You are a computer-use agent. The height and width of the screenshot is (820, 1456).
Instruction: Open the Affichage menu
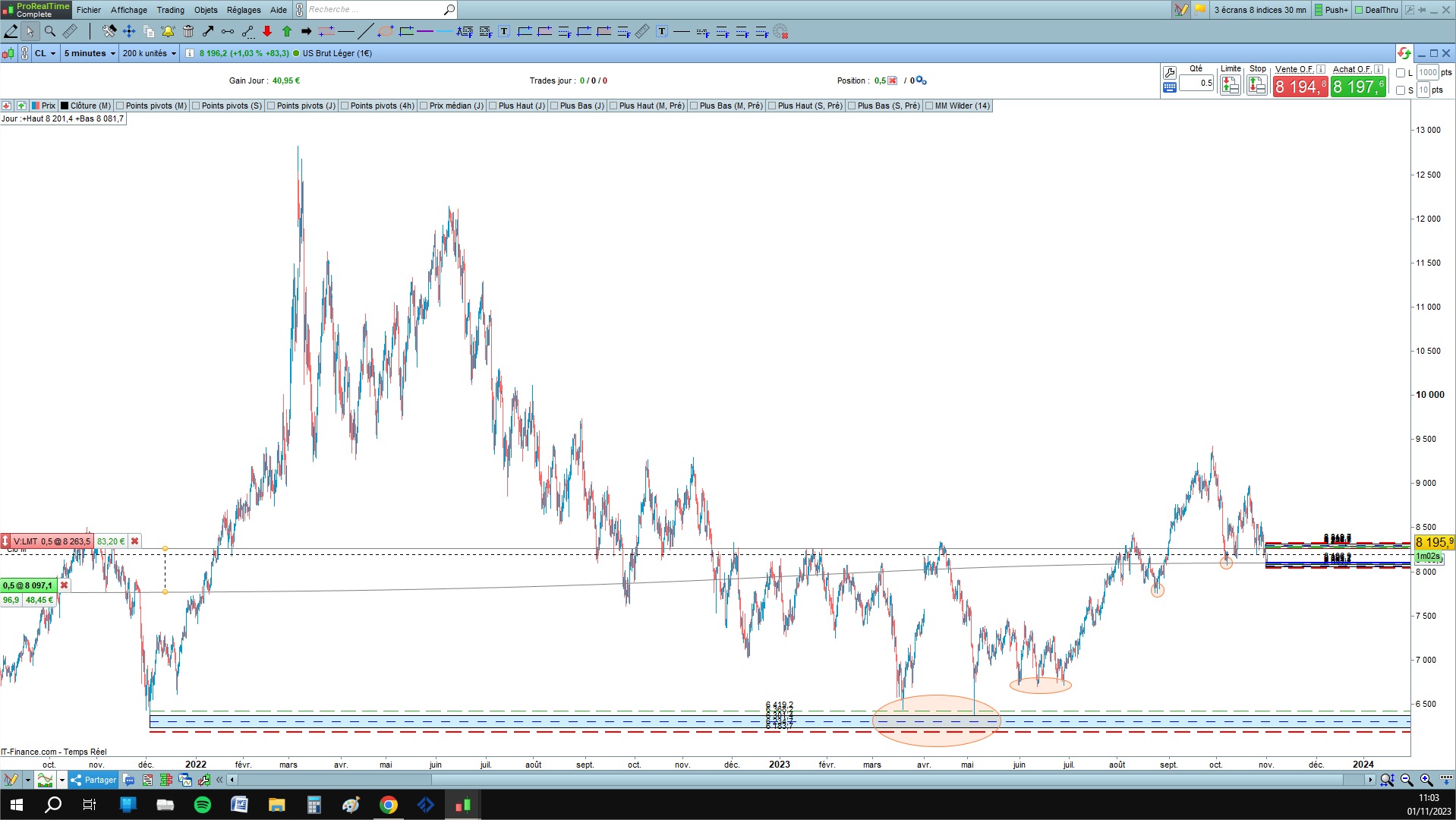coord(129,10)
